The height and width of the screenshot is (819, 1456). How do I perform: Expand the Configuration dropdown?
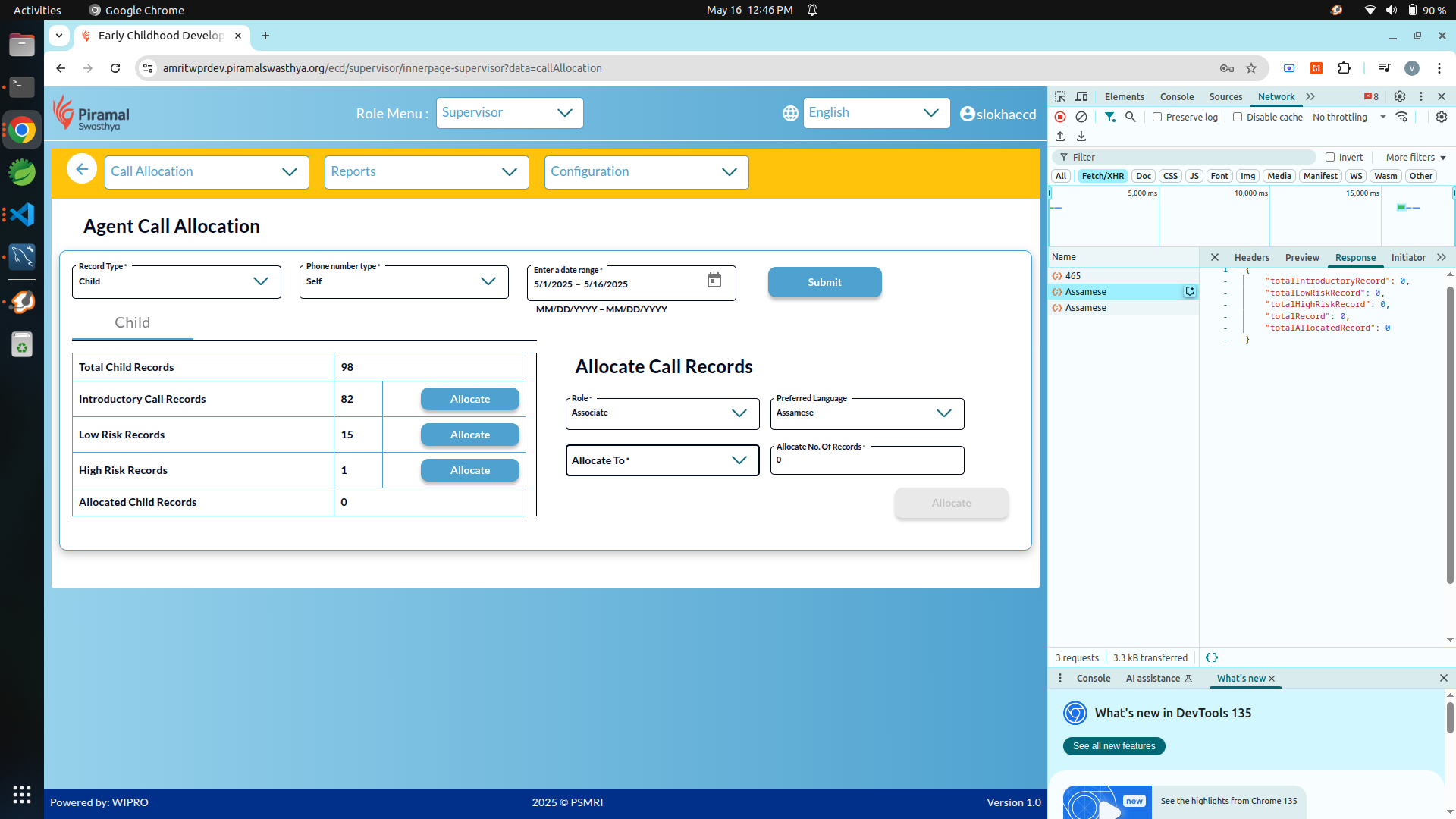646,172
